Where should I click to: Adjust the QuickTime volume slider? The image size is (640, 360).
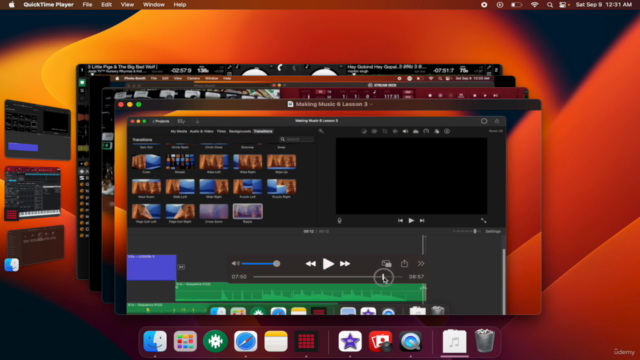(261, 264)
